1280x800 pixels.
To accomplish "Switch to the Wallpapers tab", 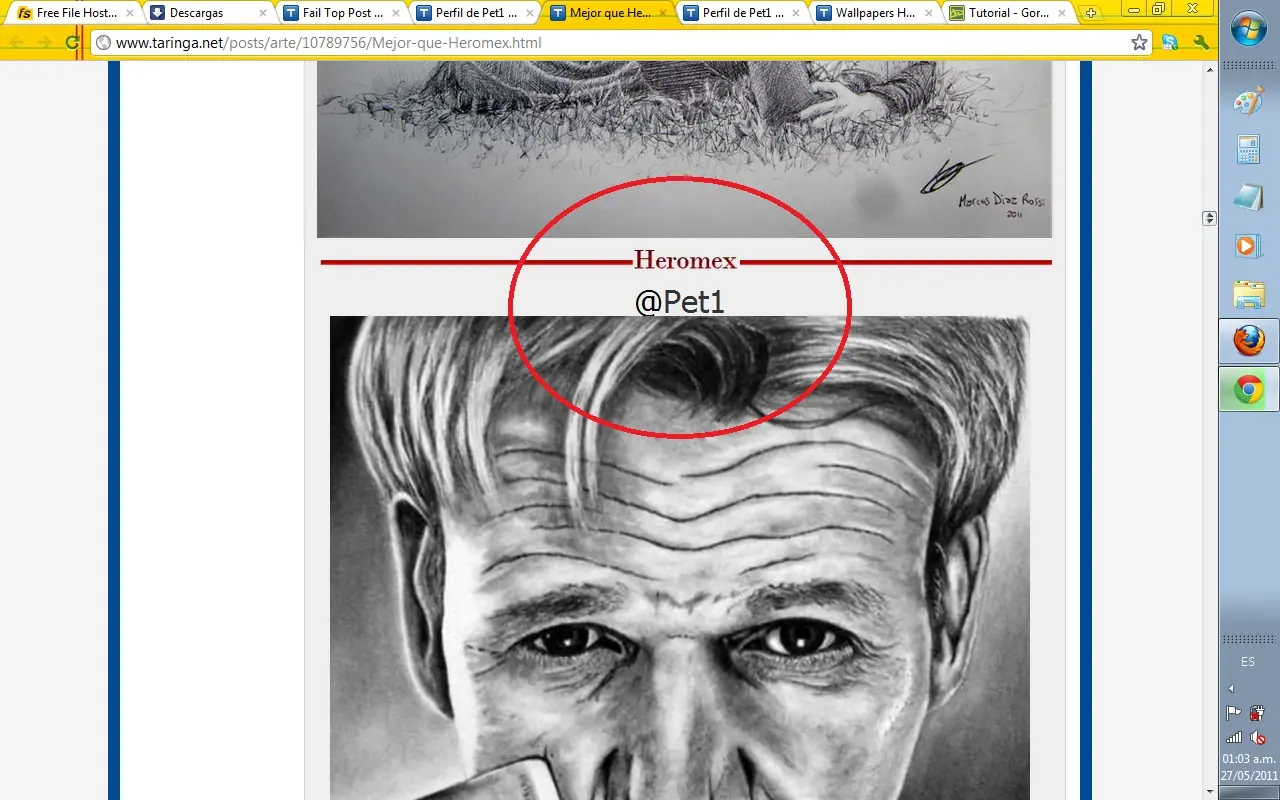I will (x=874, y=13).
